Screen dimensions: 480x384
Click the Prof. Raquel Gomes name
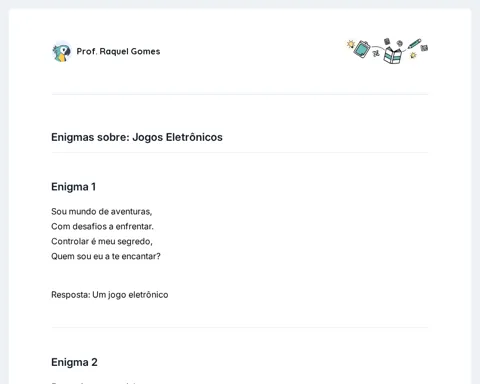point(118,51)
